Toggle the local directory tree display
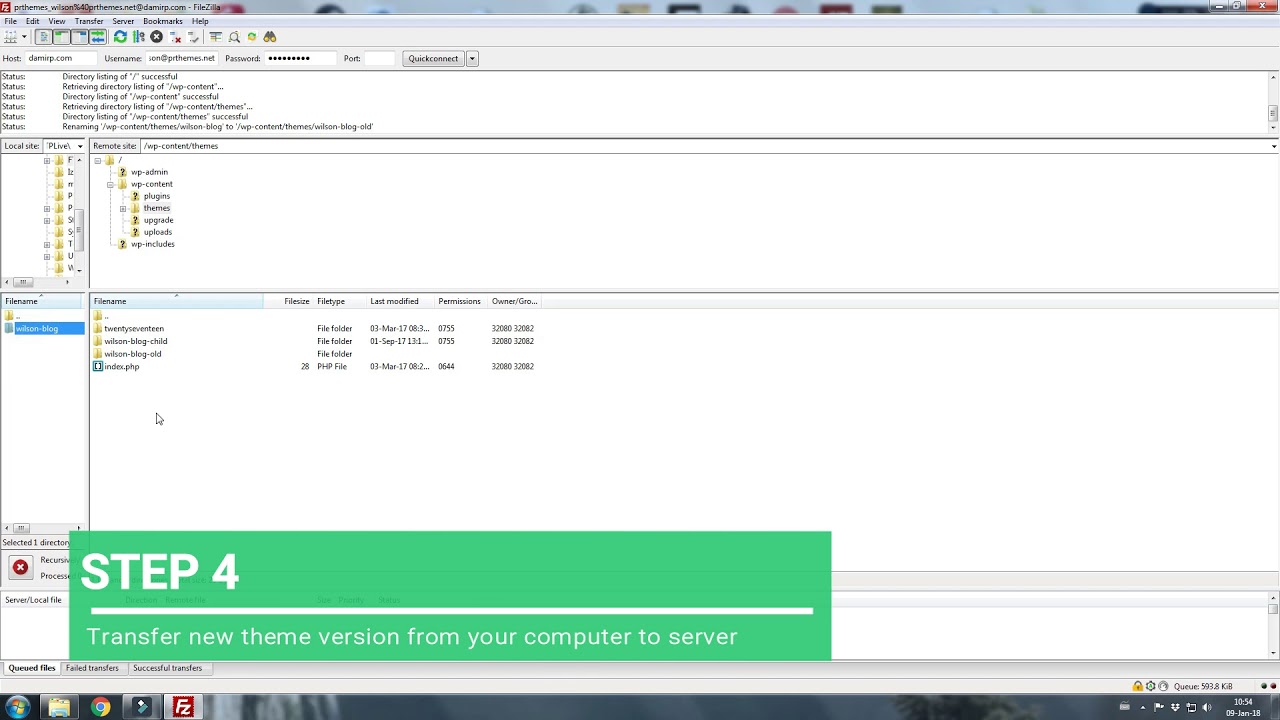Viewport: 1280px width, 720px height. (61, 37)
